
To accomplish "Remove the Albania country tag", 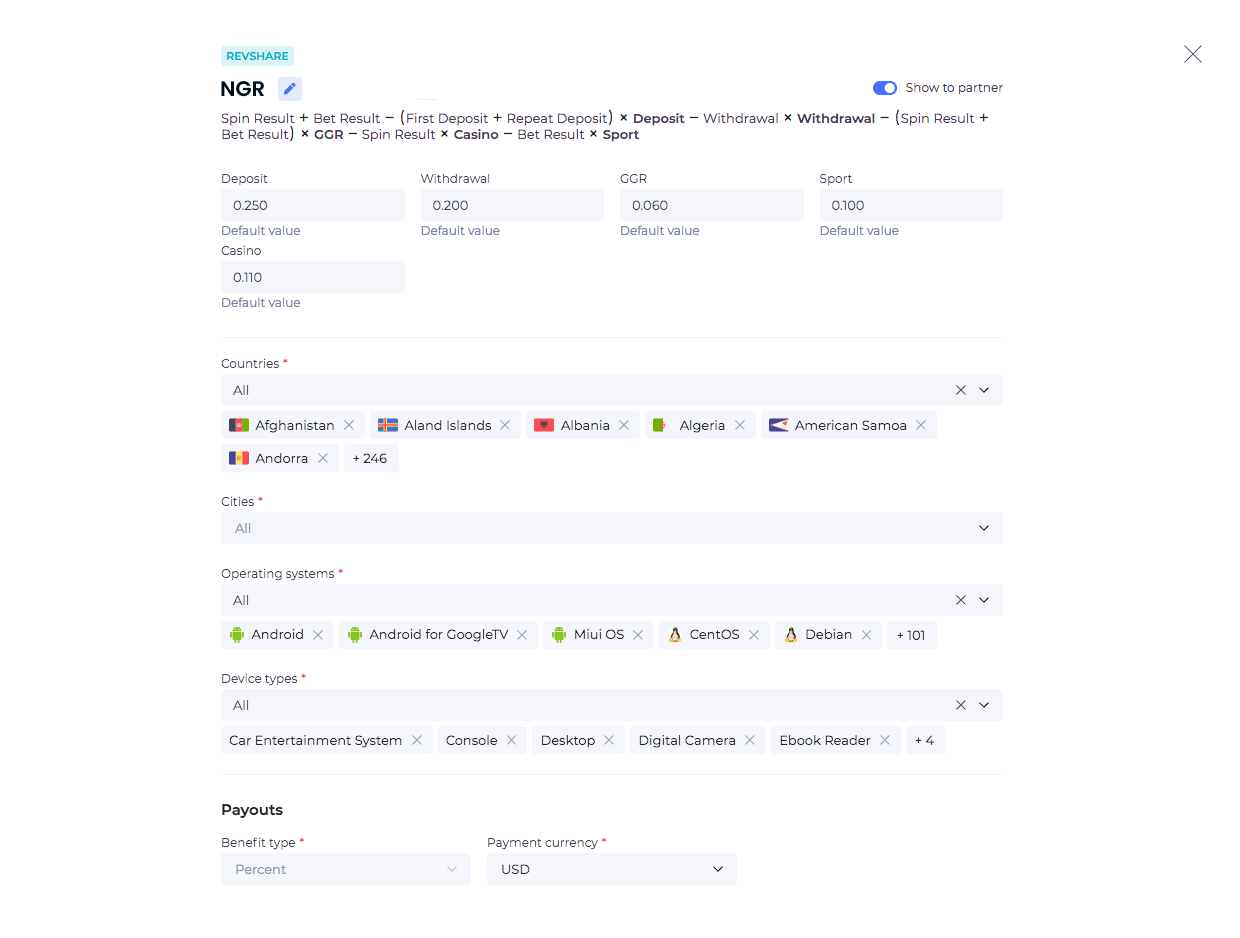I will tap(624, 425).
